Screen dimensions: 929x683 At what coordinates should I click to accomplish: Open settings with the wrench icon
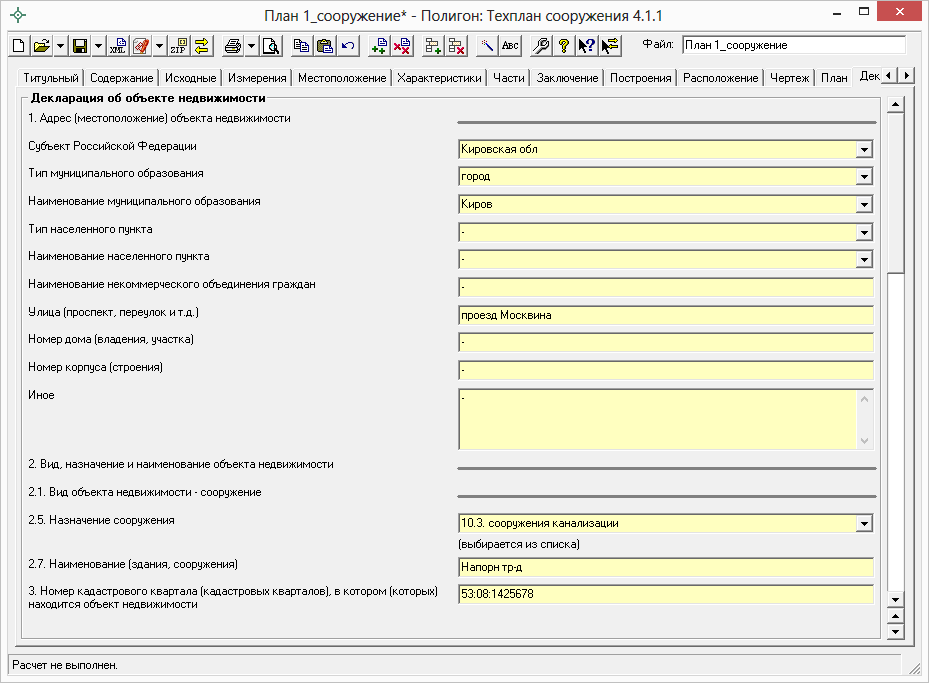[541, 46]
